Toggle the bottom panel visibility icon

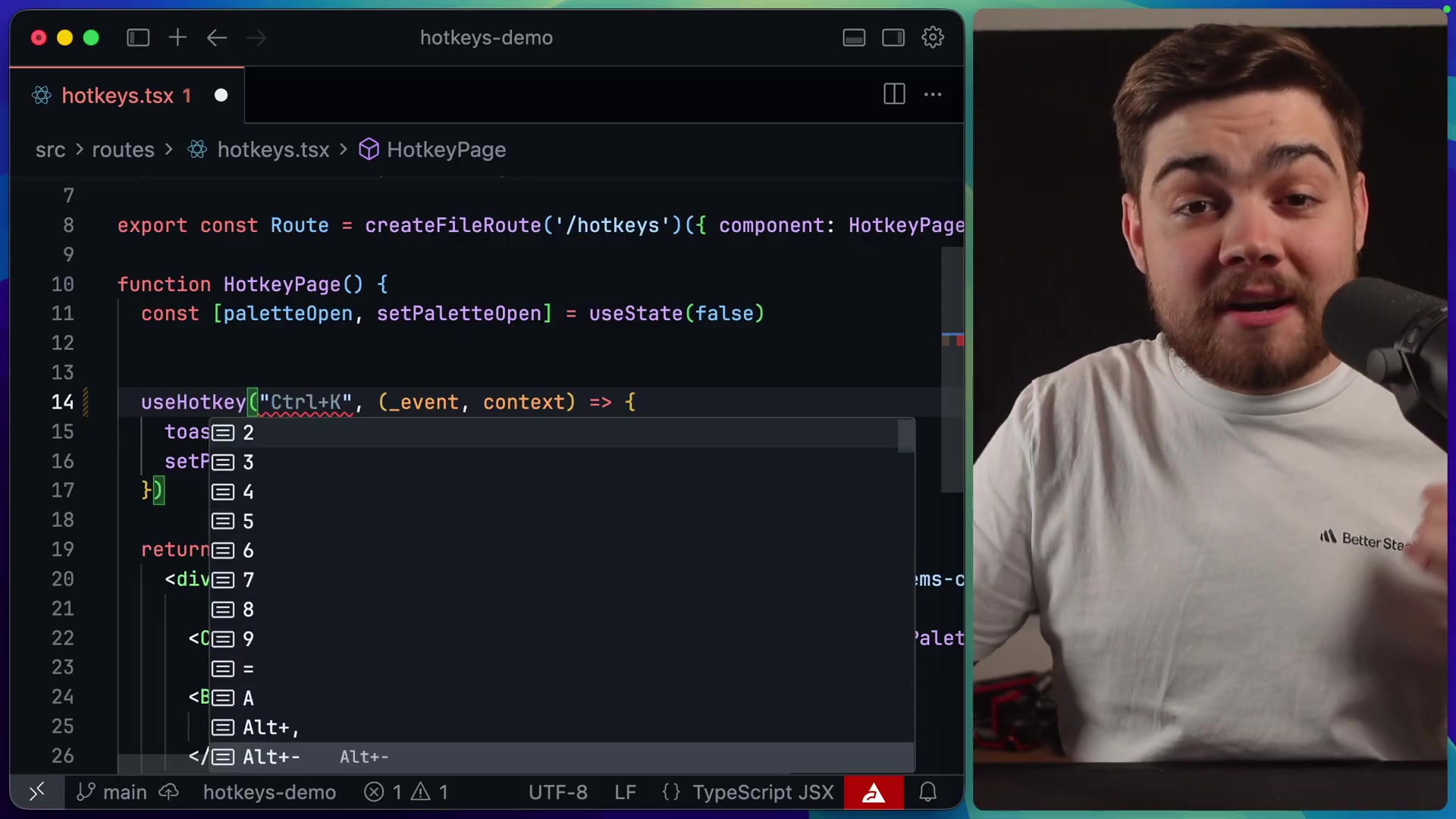(854, 37)
